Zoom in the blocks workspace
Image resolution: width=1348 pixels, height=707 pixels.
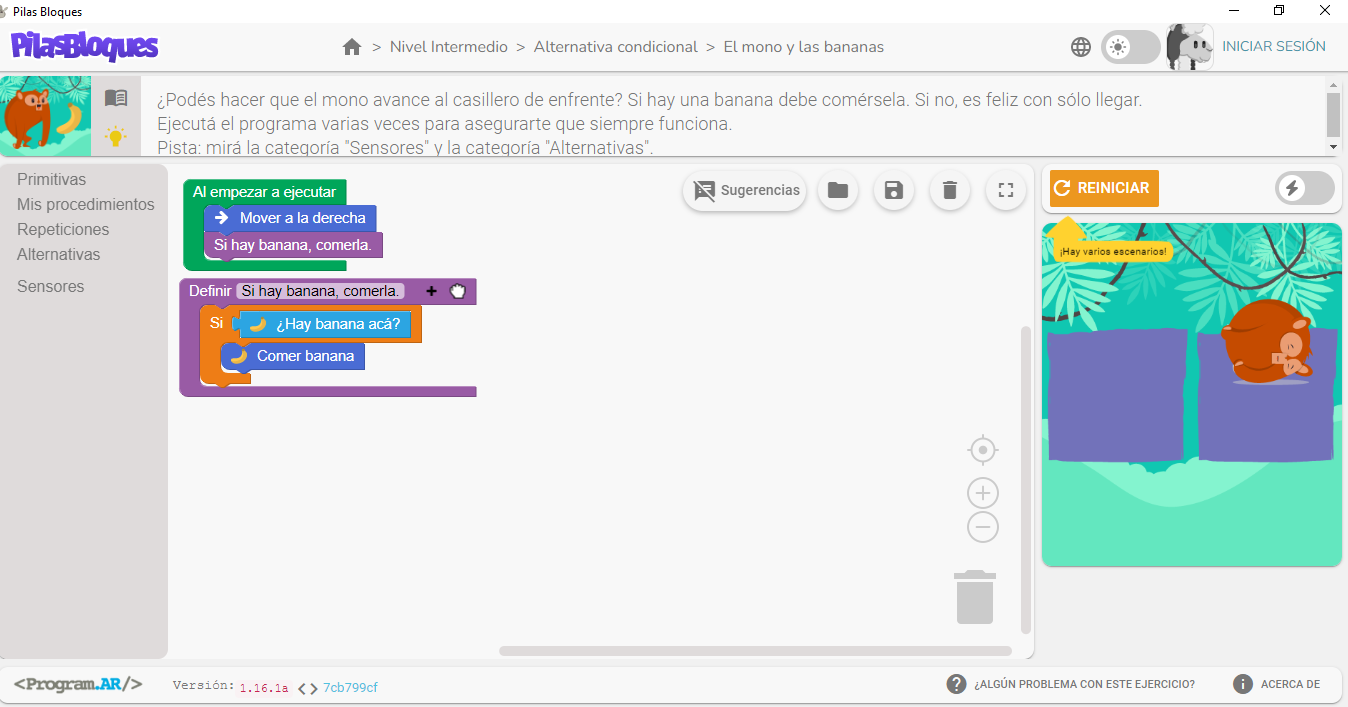pyautogui.click(x=983, y=493)
